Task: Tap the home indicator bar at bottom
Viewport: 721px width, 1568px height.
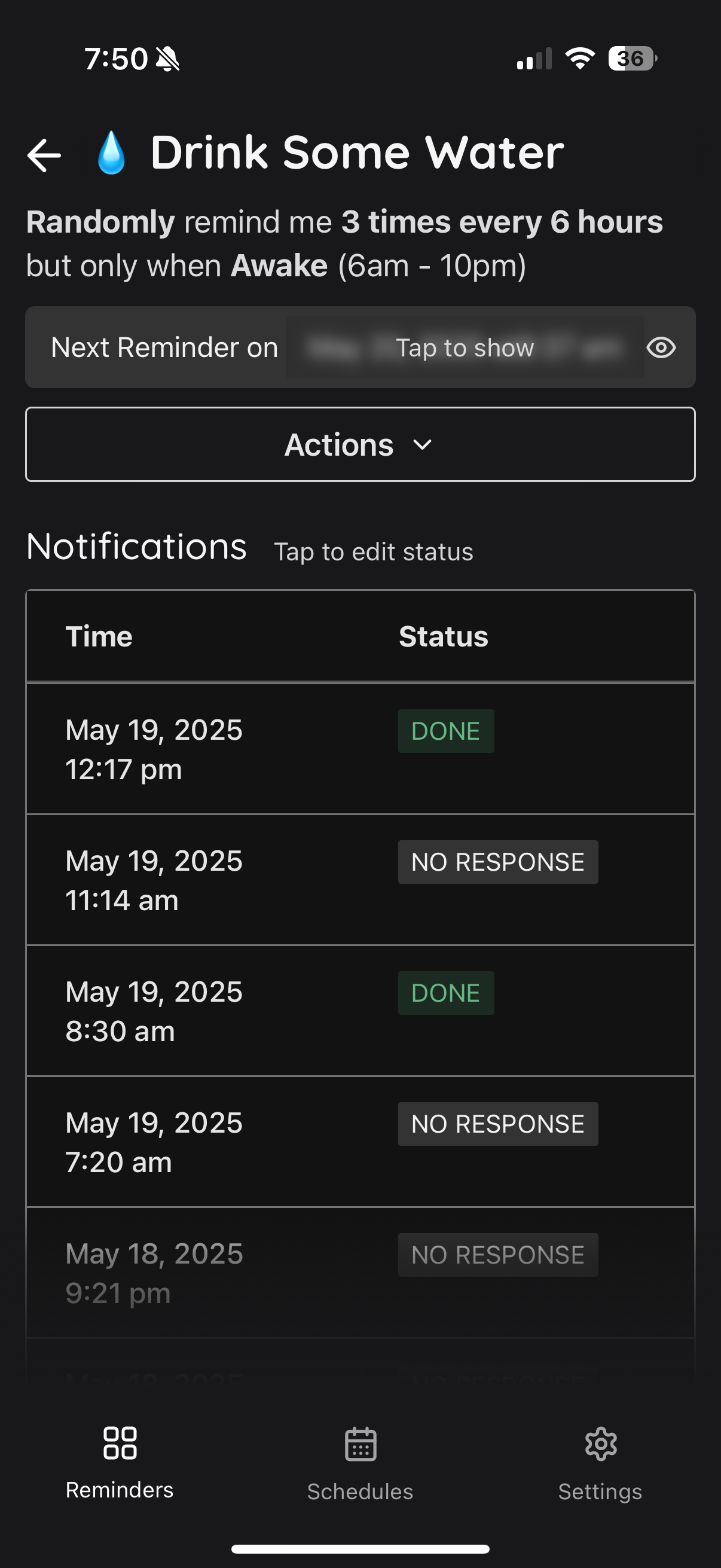Action: 360,1548
